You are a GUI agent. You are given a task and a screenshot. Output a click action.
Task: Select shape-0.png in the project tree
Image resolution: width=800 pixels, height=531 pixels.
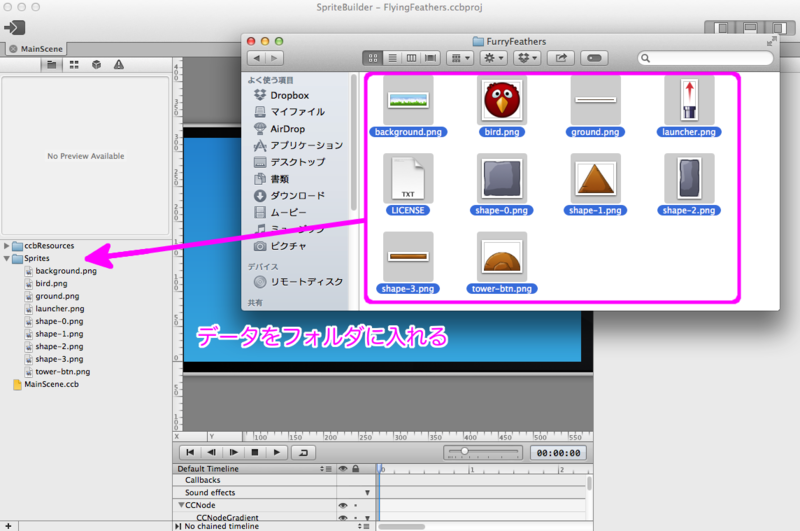pyautogui.click(x=59, y=321)
